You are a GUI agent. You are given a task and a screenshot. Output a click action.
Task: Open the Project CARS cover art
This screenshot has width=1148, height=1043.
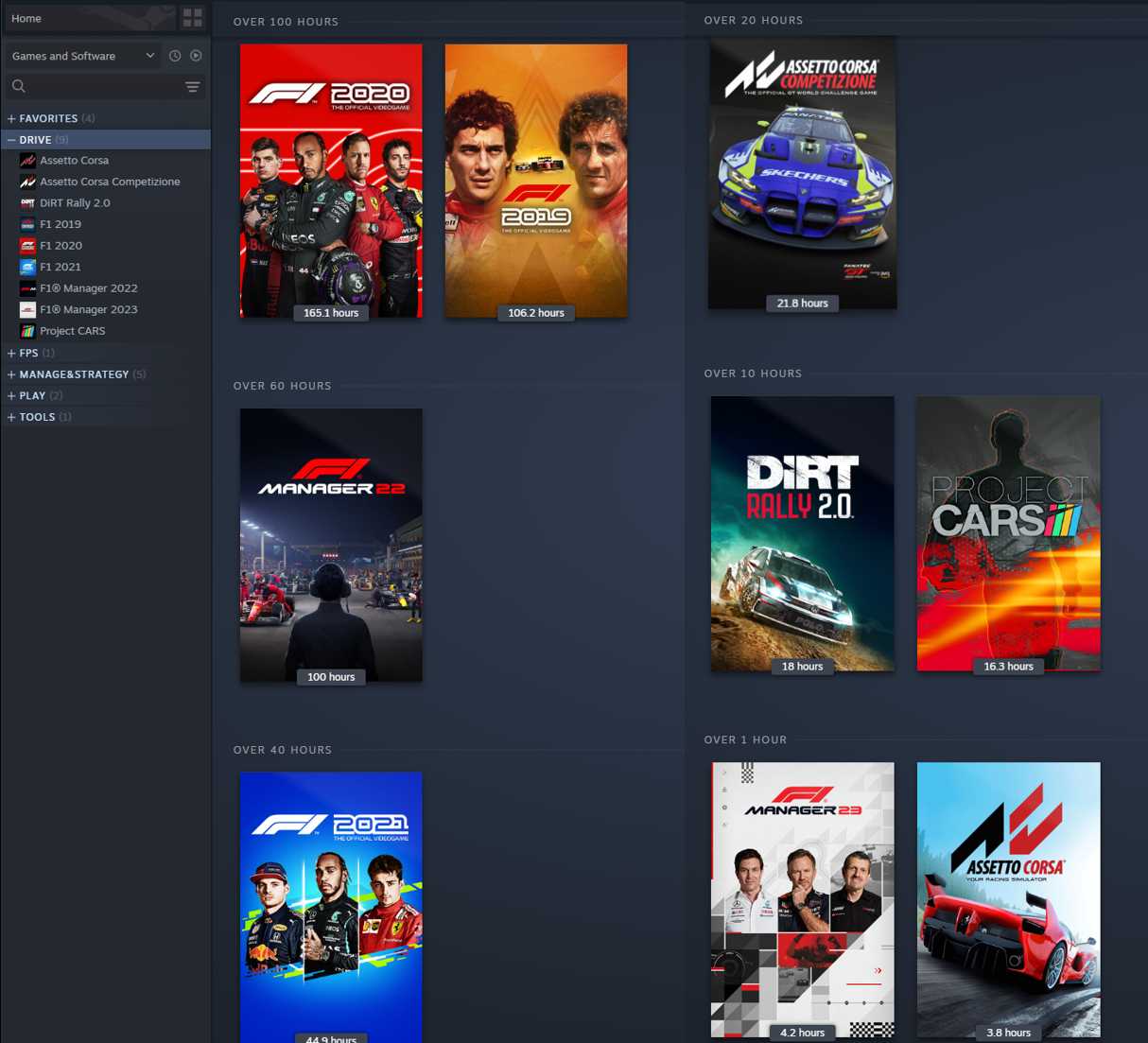[1009, 534]
